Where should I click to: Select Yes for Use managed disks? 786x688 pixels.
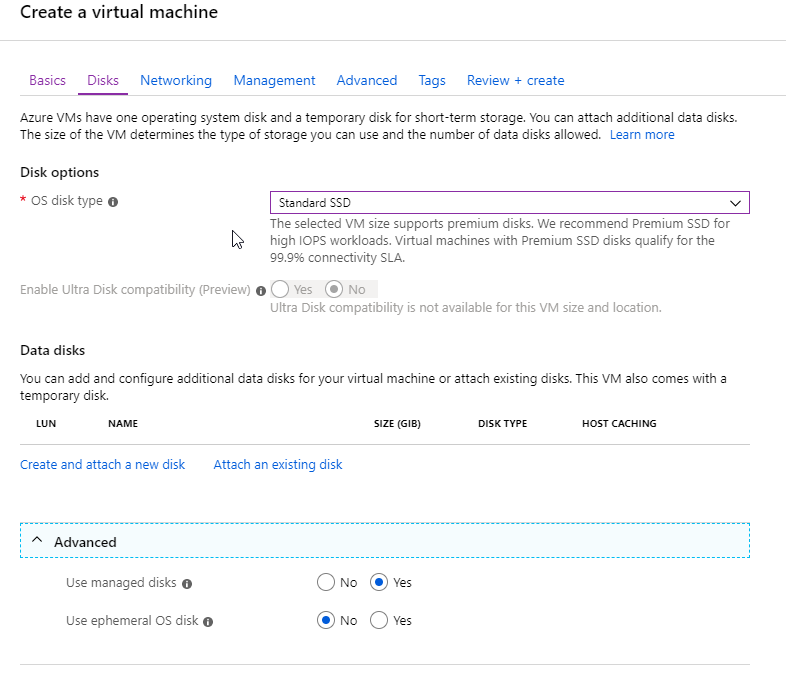point(379,582)
